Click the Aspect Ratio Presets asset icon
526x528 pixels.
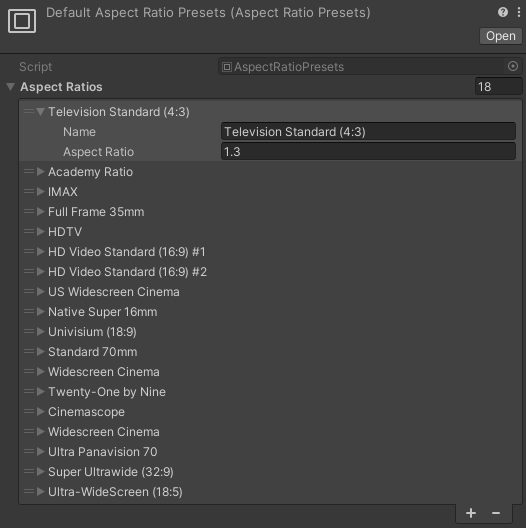[x=22, y=21]
